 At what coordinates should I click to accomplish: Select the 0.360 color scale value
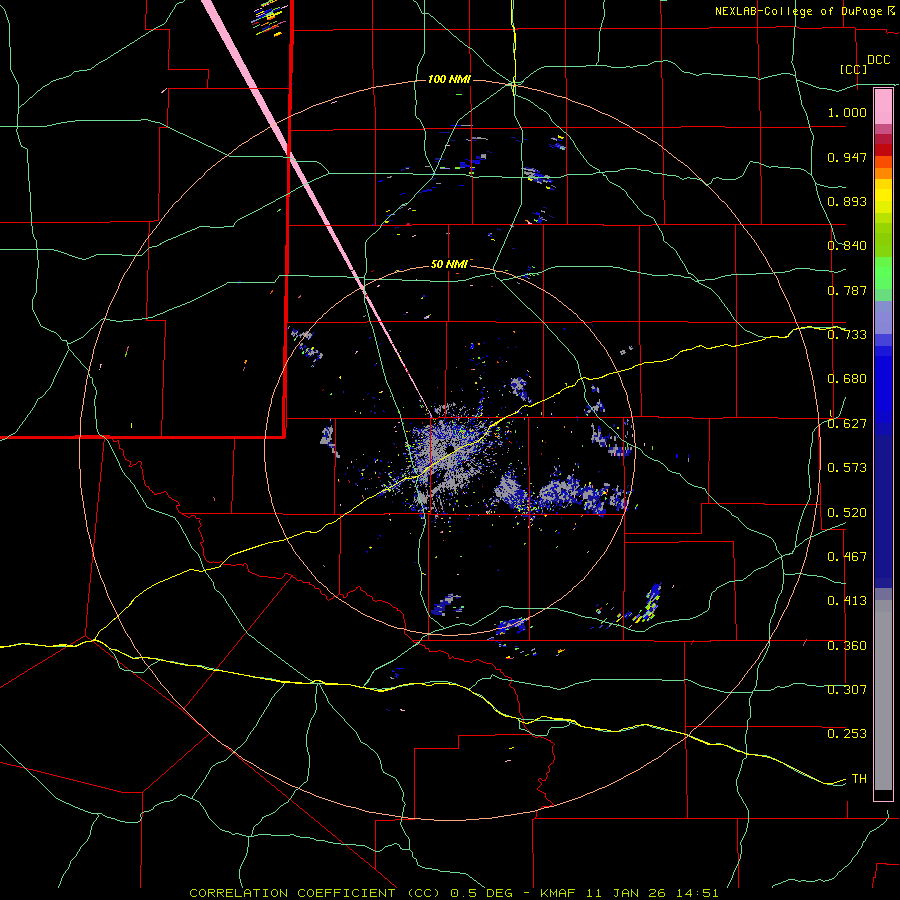click(847, 646)
